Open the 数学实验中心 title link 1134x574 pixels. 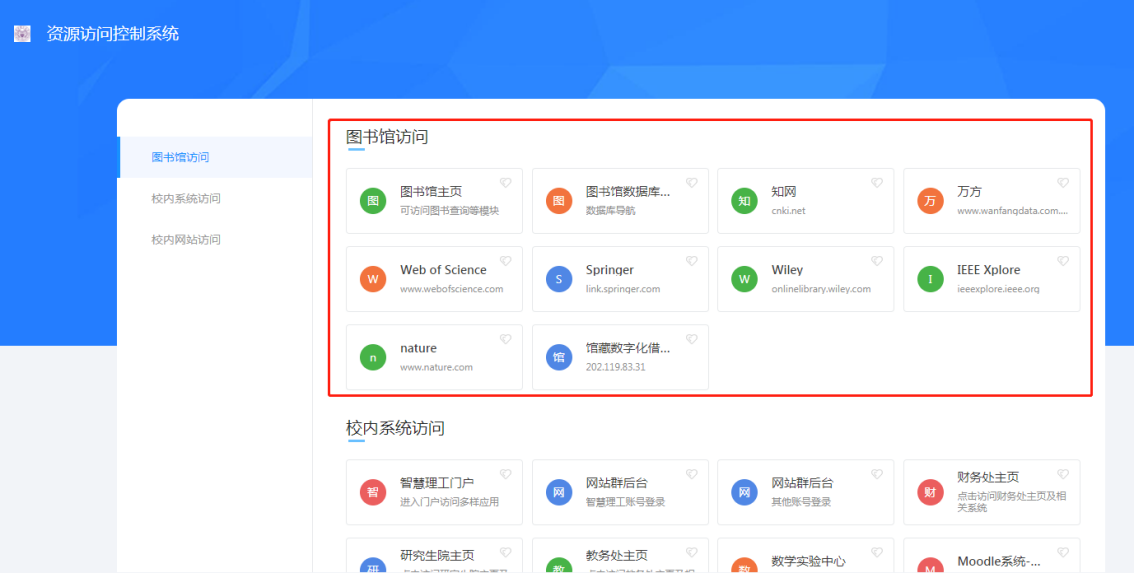(x=809, y=562)
